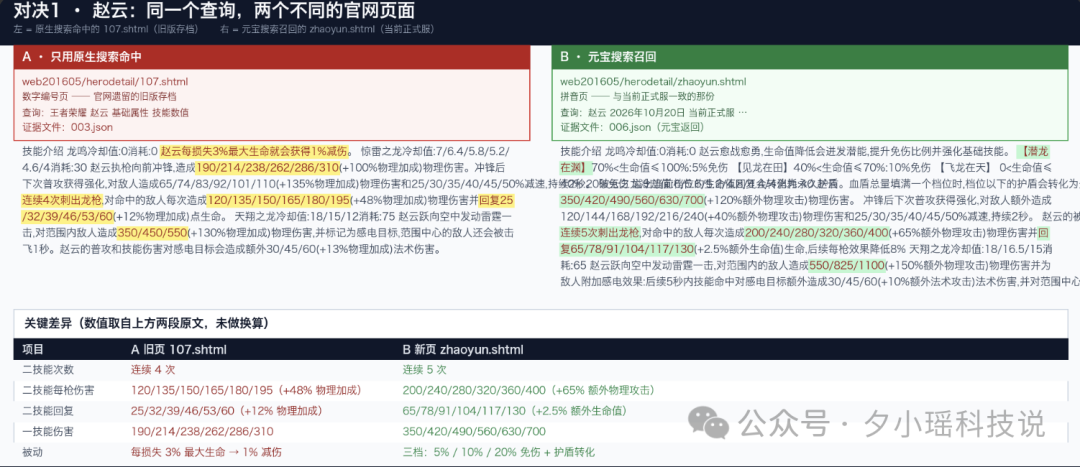Select the green header 'B · 元宝搜索召回'
Viewport: 1080px width, 467px height.
pos(811,57)
